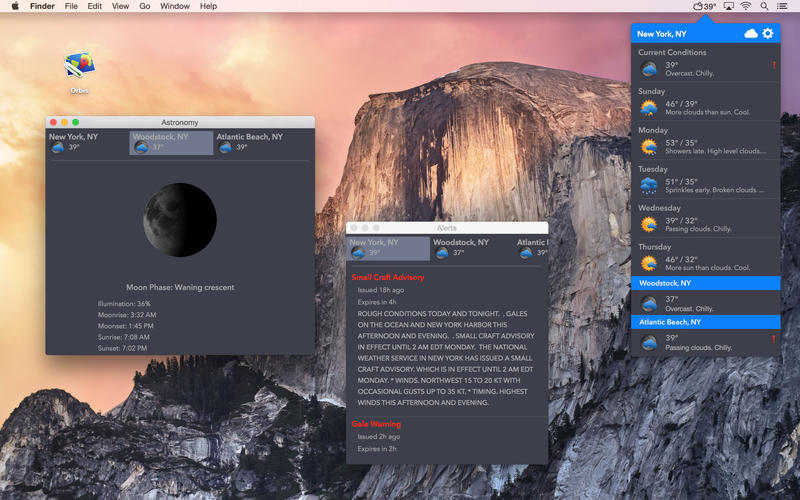Click the Small Craft Advisory heading
800x500 pixels.
(388, 277)
